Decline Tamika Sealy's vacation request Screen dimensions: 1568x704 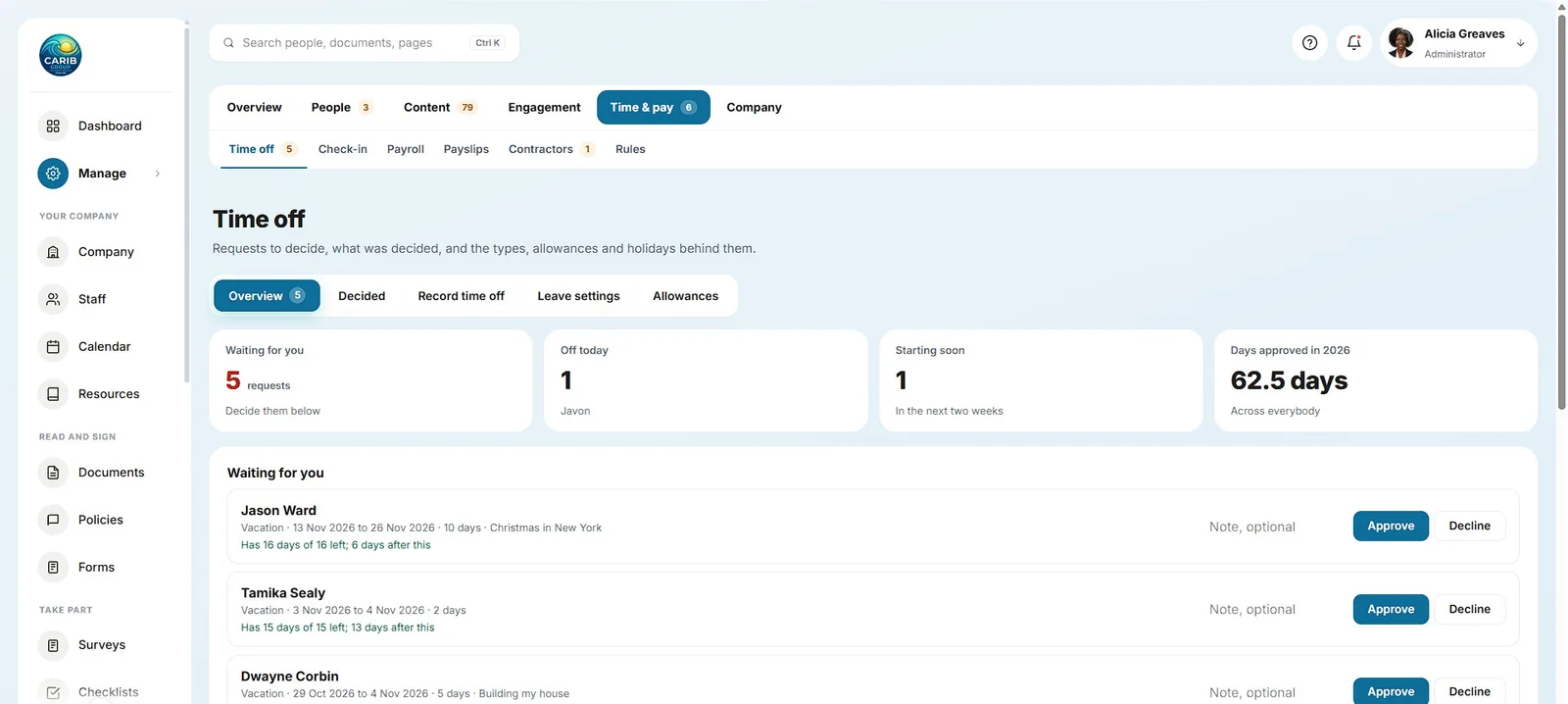(1470, 610)
